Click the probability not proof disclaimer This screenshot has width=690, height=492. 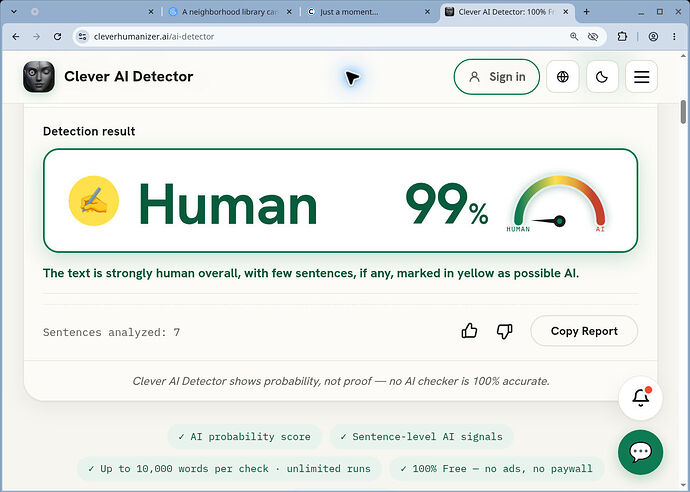pyautogui.click(x=341, y=381)
